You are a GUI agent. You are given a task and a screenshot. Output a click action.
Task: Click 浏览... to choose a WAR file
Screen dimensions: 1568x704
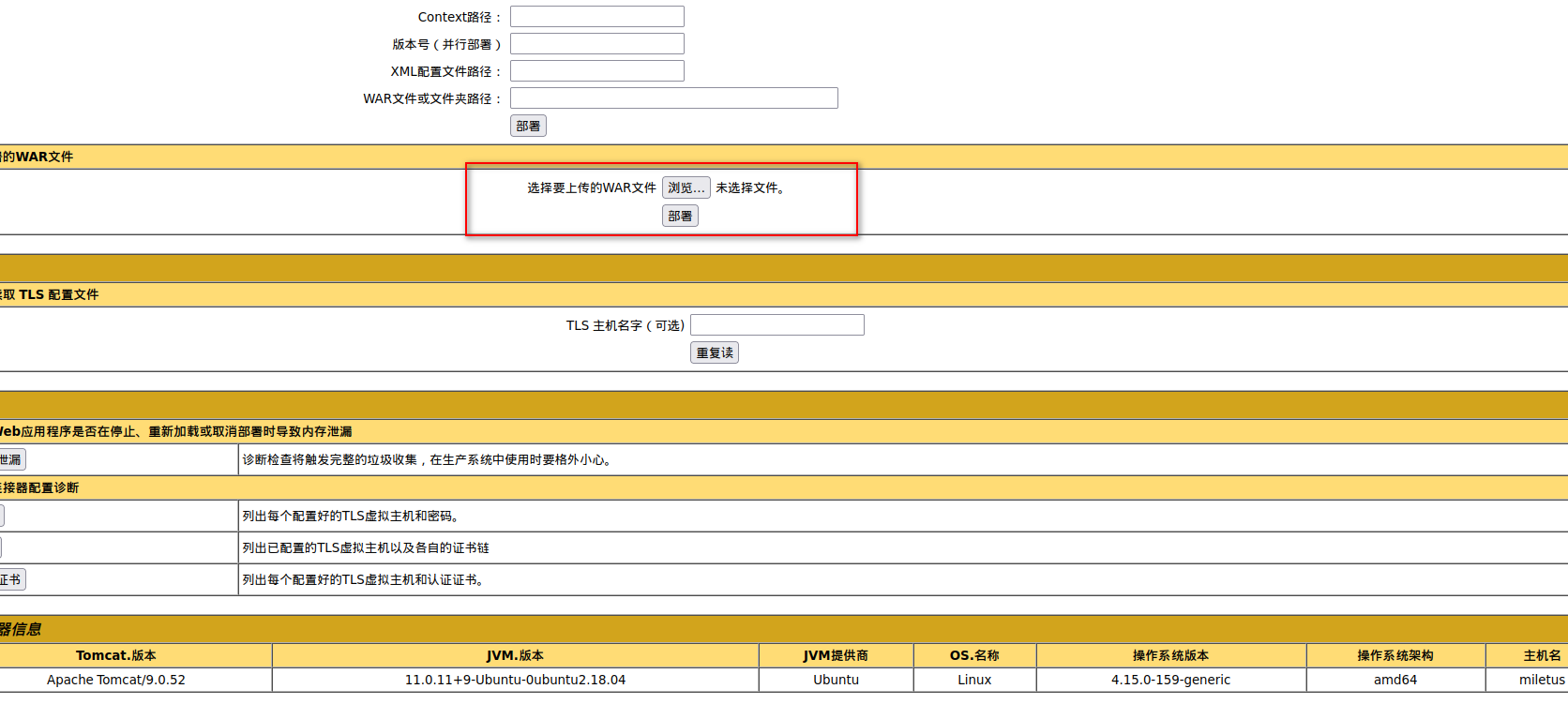(686, 187)
